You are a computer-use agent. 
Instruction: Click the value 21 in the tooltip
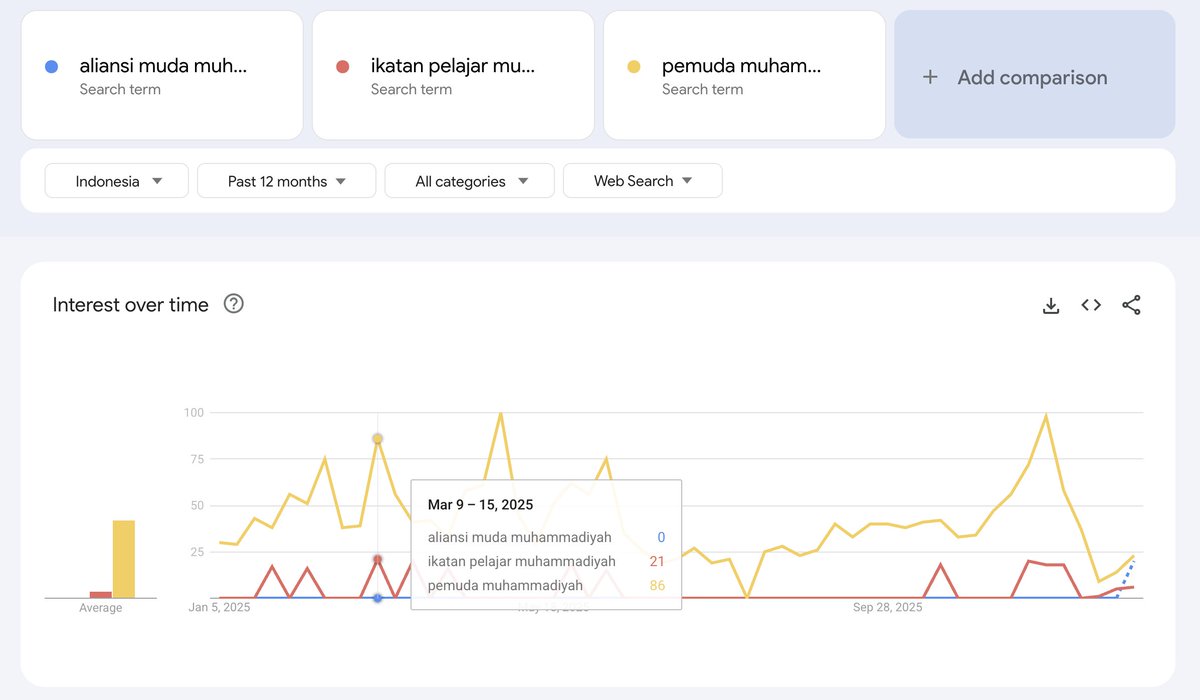click(x=657, y=562)
